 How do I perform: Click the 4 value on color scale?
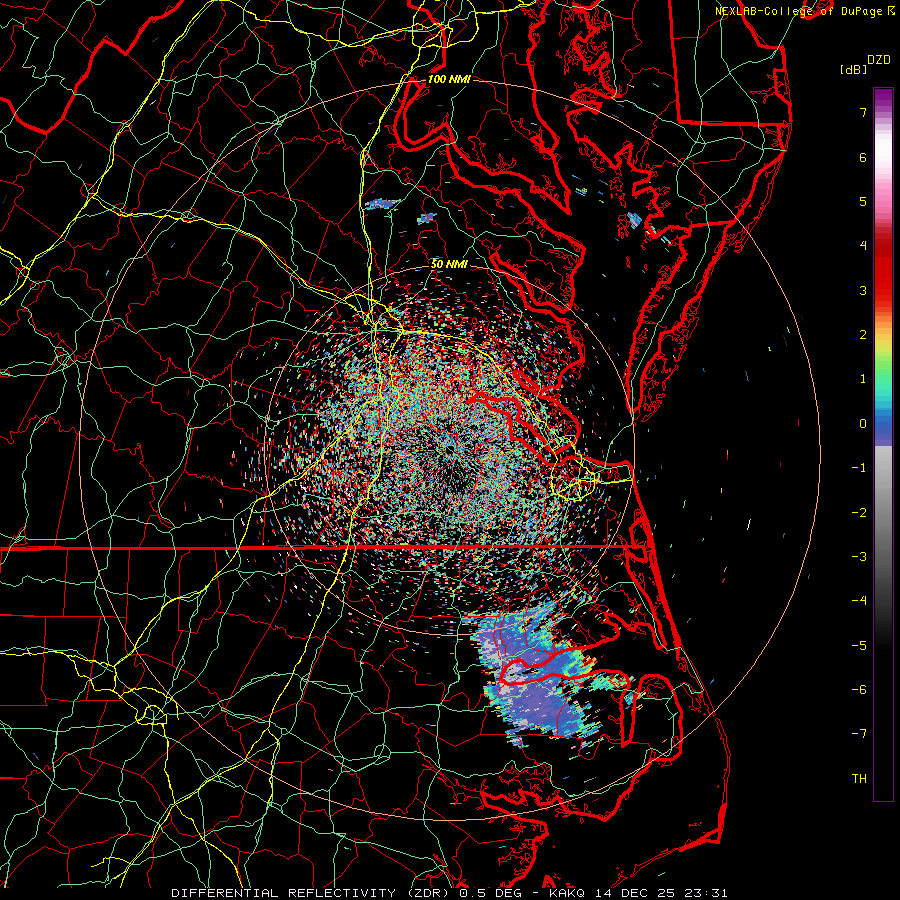[x=863, y=246]
